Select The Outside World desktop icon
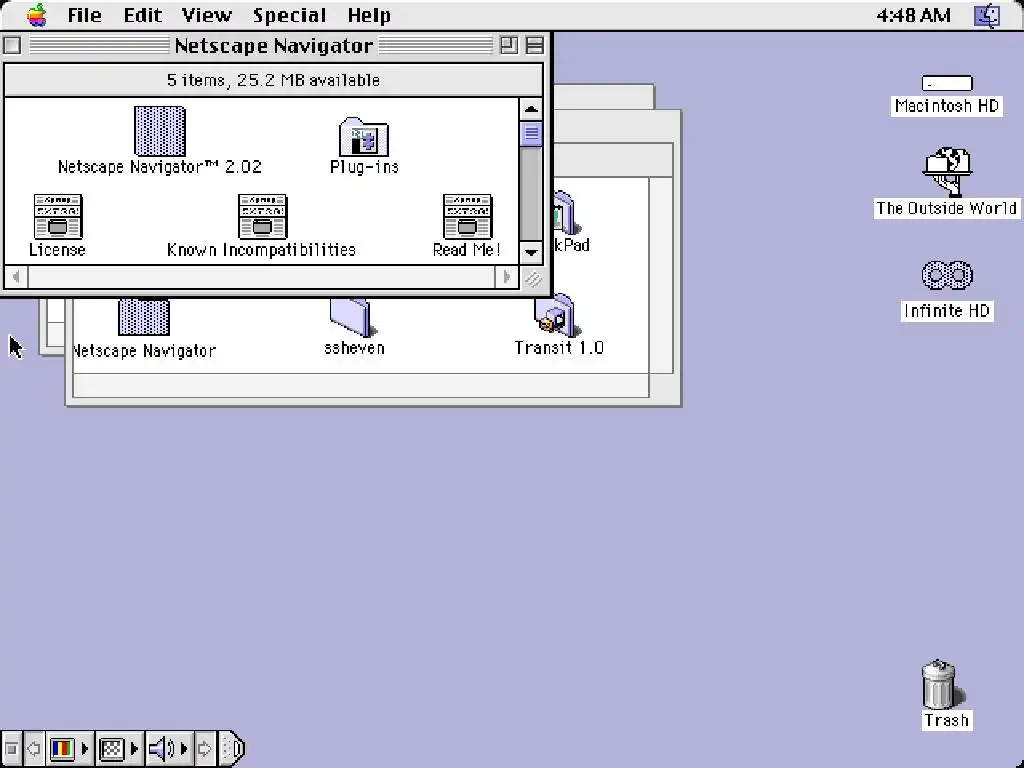The image size is (1024, 768). coord(948,171)
